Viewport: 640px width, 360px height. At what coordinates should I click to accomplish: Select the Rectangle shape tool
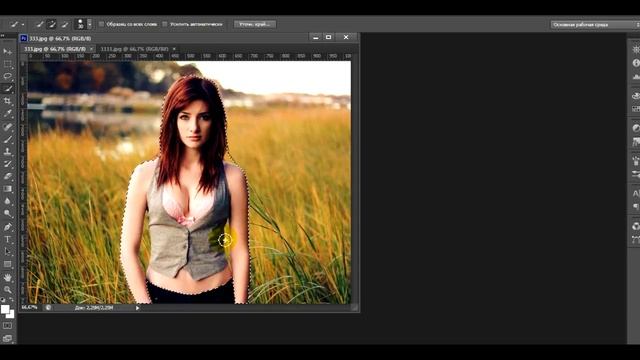pos(7,264)
